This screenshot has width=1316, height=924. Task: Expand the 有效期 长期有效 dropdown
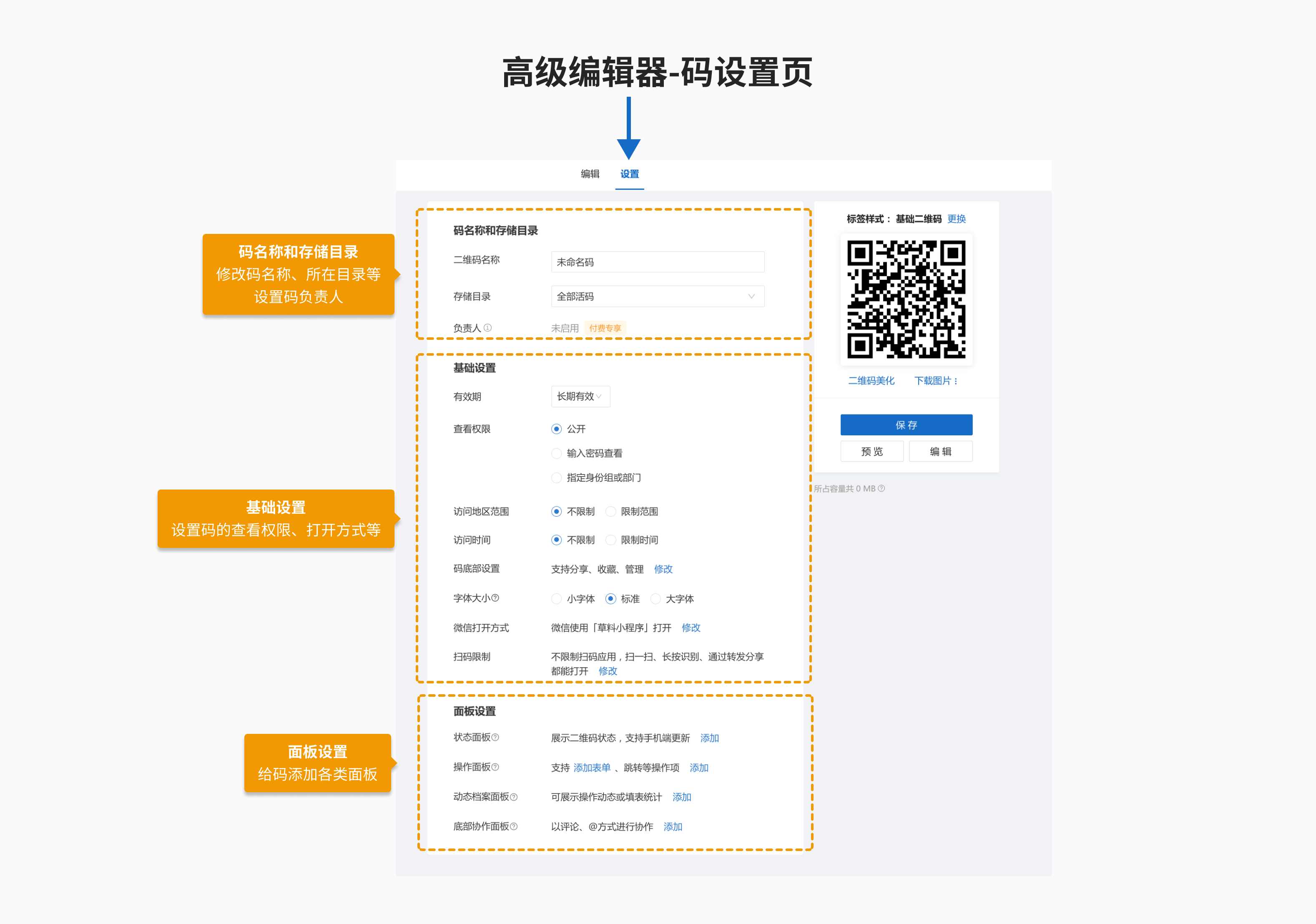pos(580,397)
